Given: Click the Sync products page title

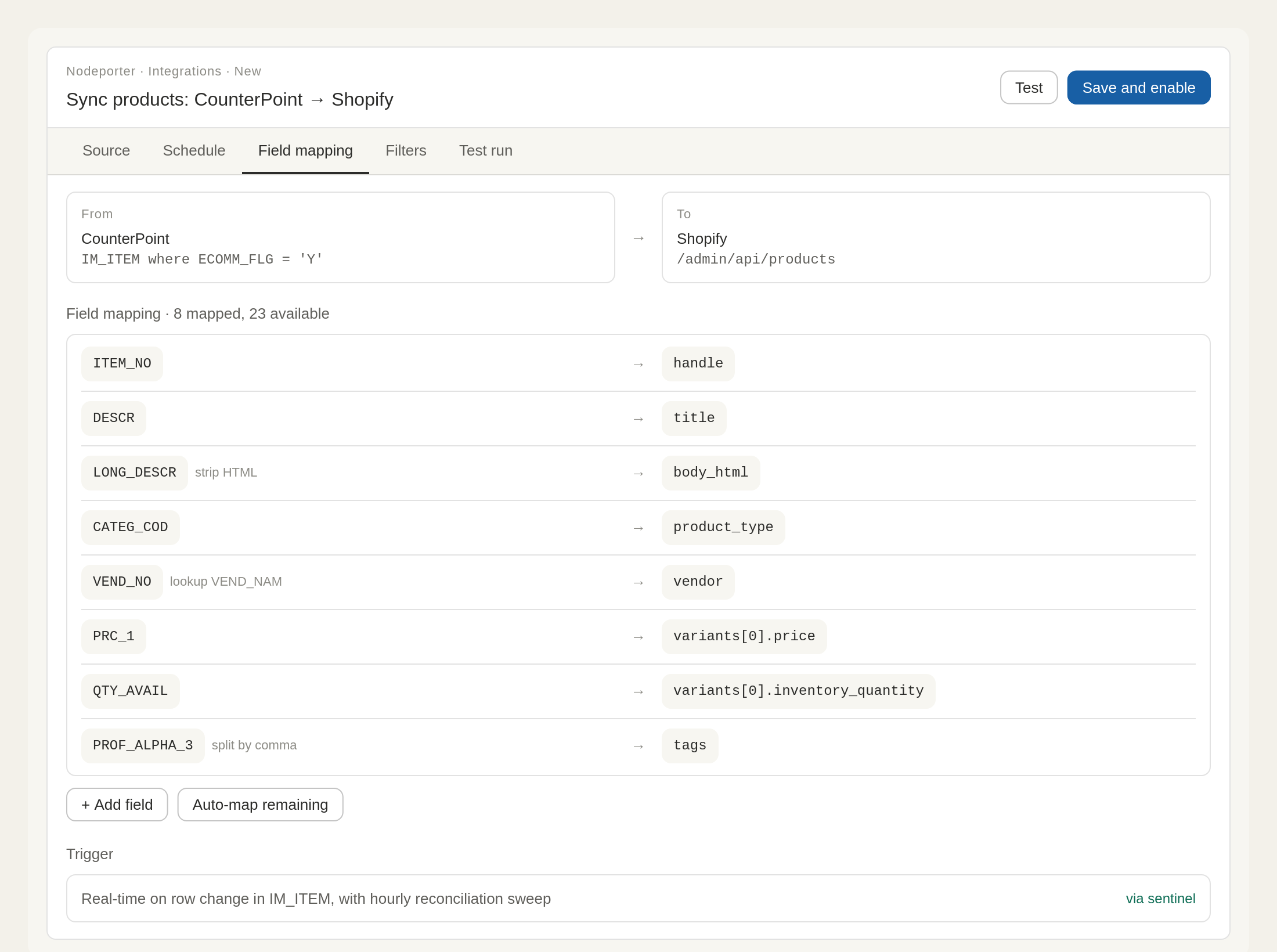Looking at the screenshot, I should coord(230,99).
